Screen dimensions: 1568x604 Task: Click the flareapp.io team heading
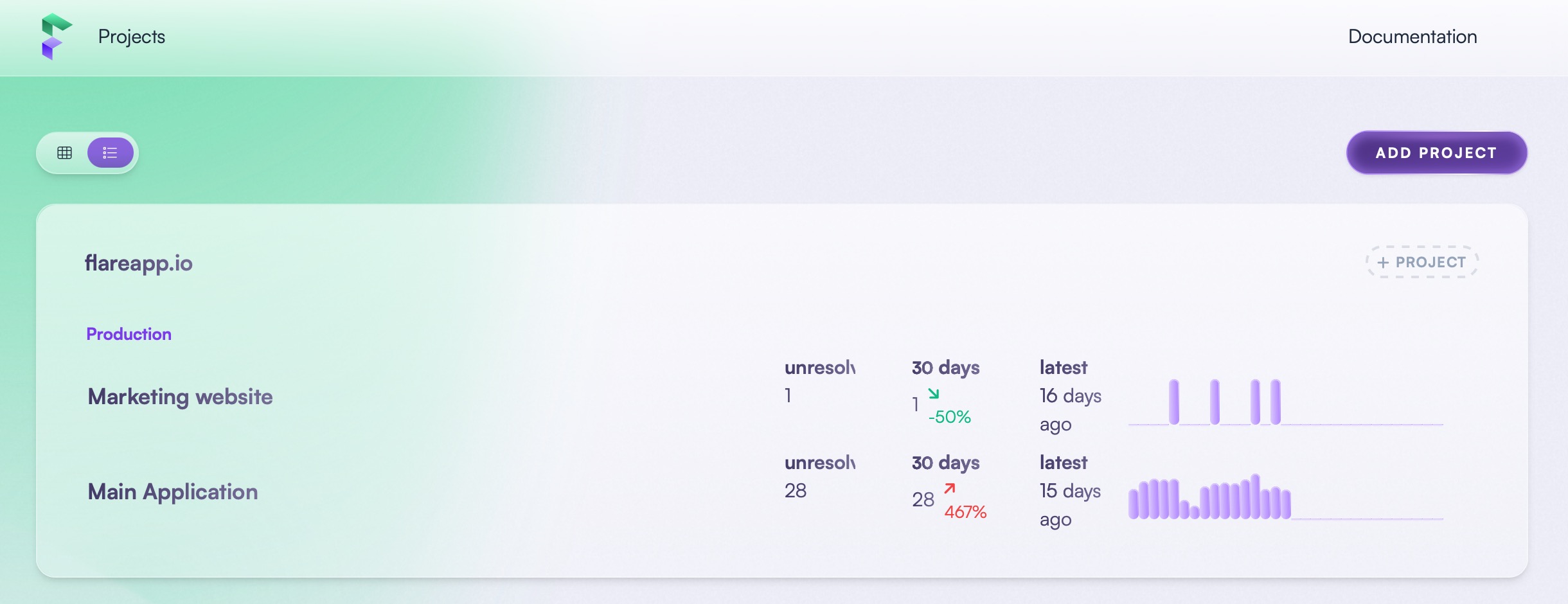click(138, 263)
